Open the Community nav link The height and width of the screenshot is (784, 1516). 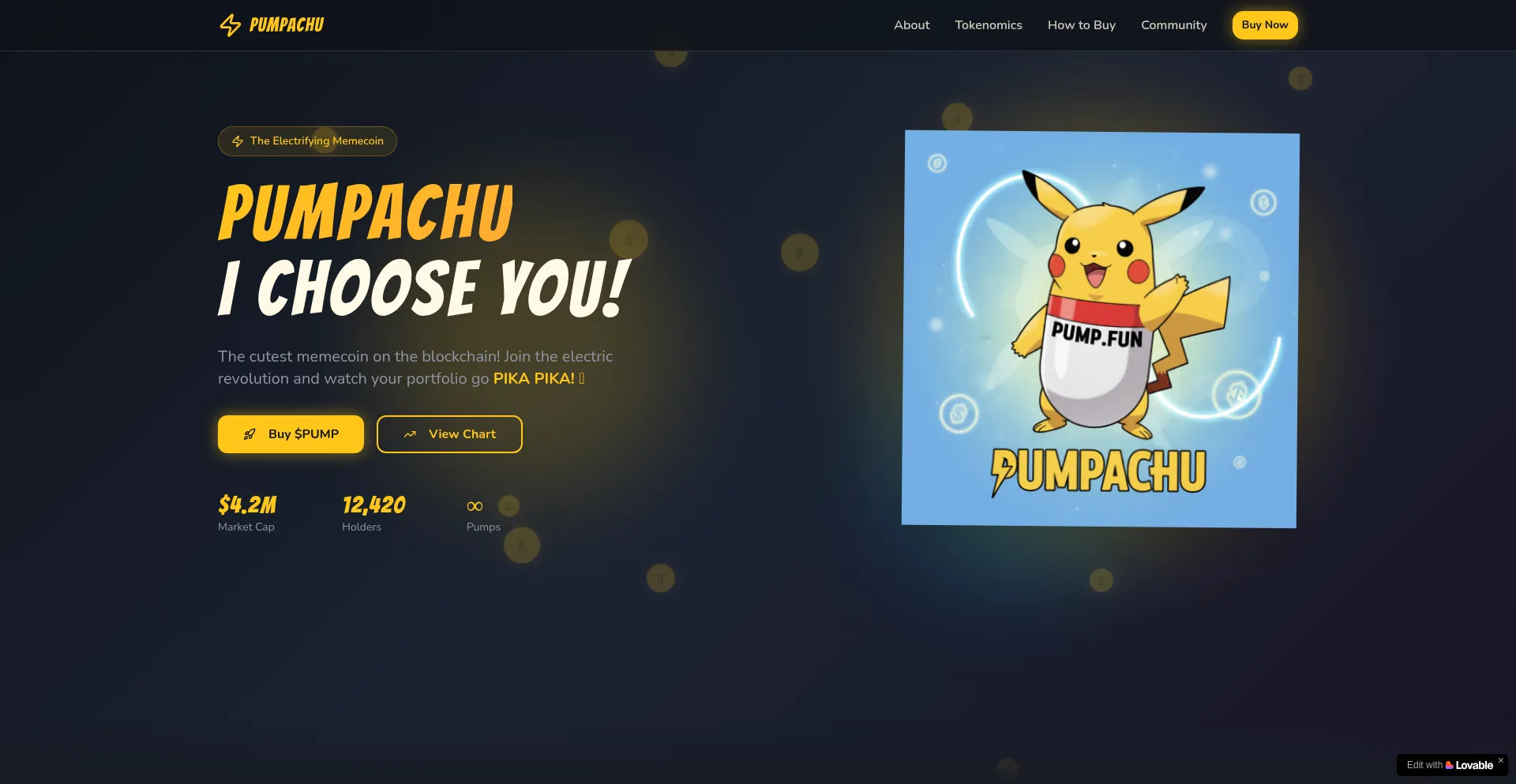(1173, 25)
